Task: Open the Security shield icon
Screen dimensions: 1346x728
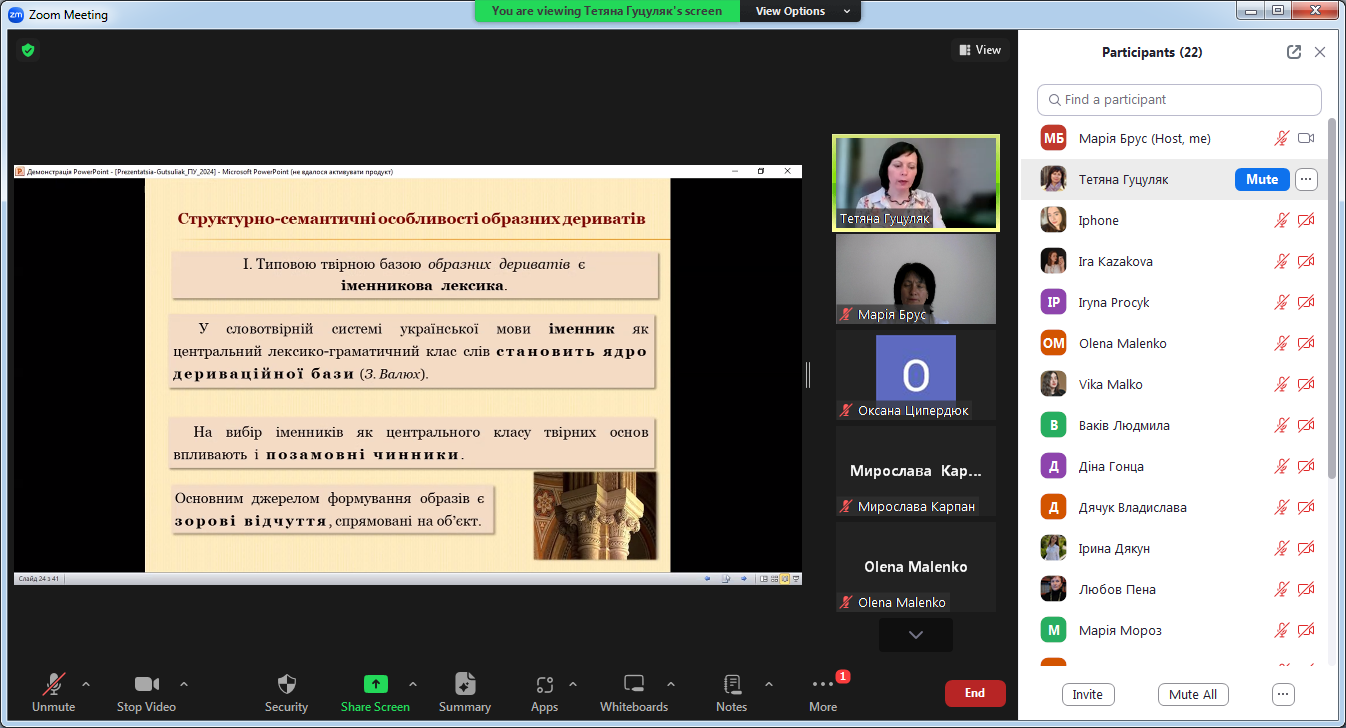Action: (286, 685)
